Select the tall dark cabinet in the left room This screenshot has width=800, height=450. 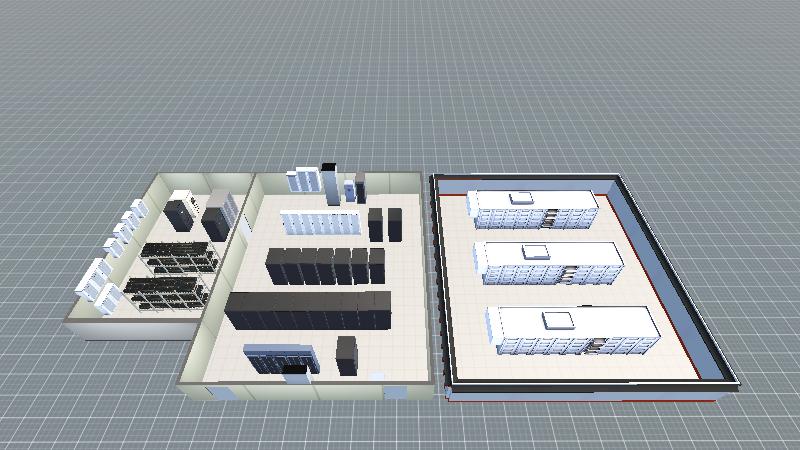pos(180,213)
